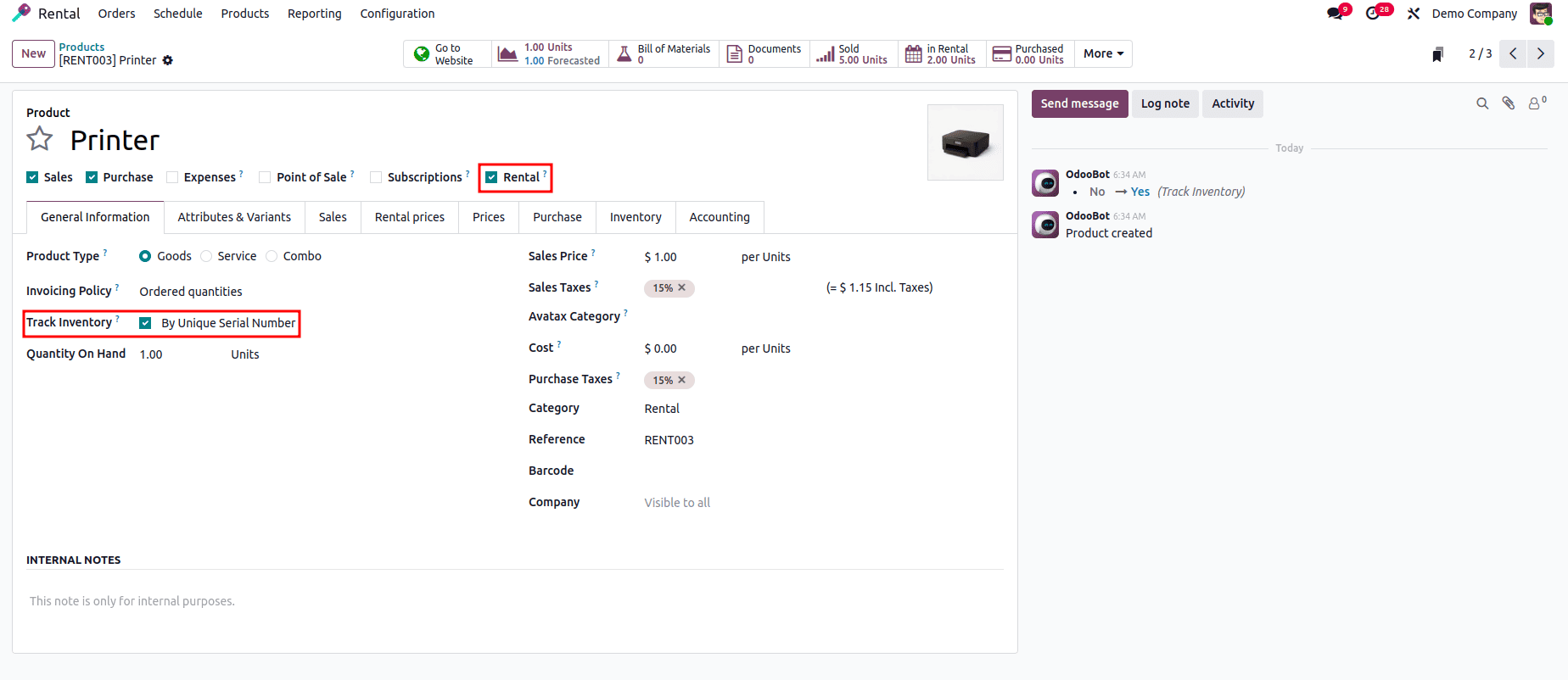Select the Combo product type
Image resolution: width=1568 pixels, height=680 pixels.
(272, 256)
